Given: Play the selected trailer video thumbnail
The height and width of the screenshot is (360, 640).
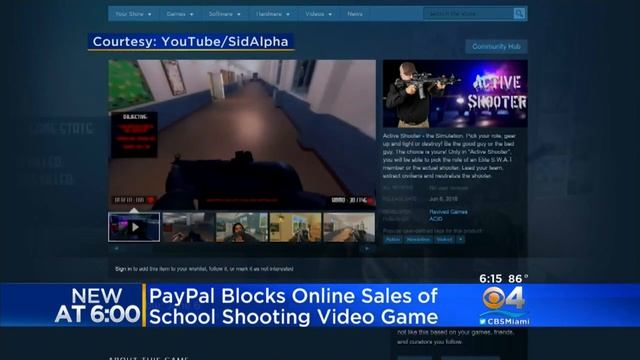Looking at the screenshot, I should [134, 227].
